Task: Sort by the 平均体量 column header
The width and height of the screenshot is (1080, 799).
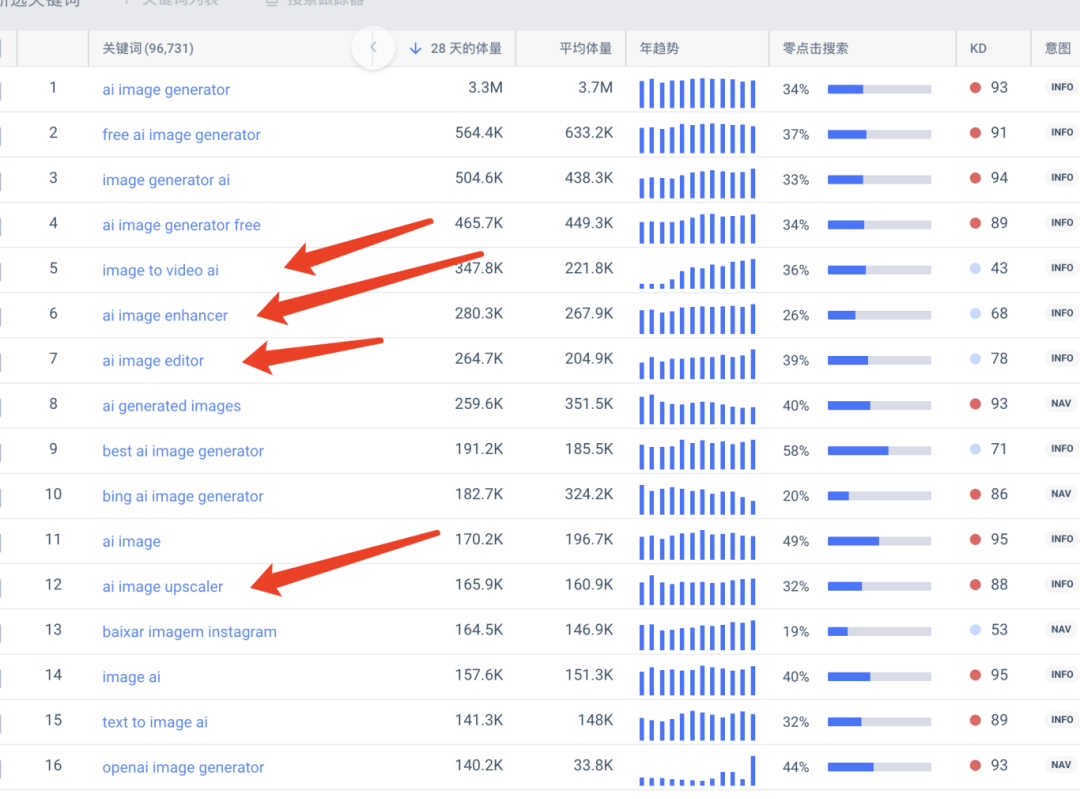Action: point(585,48)
